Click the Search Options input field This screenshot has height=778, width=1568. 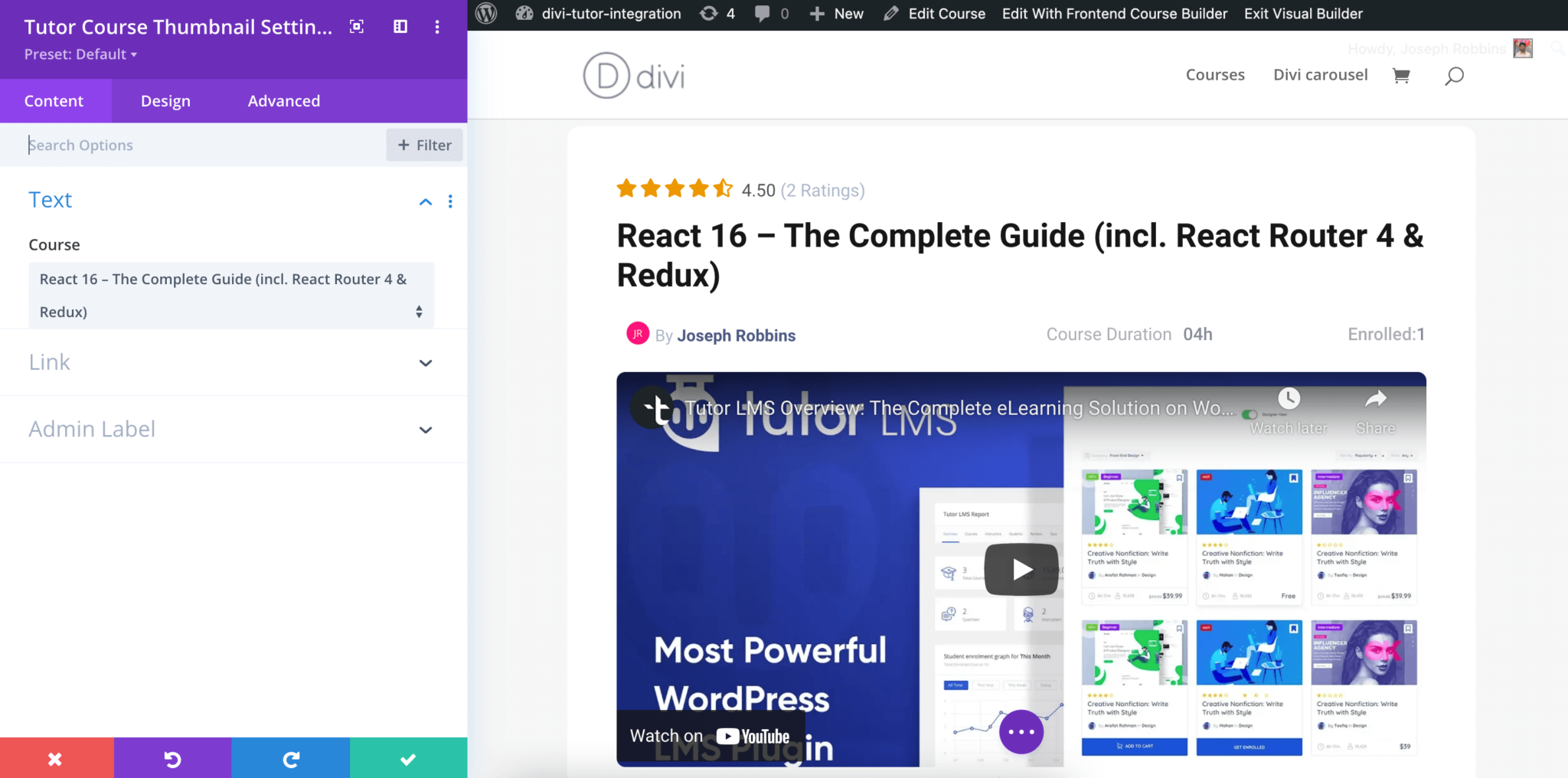(x=199, y=145)
